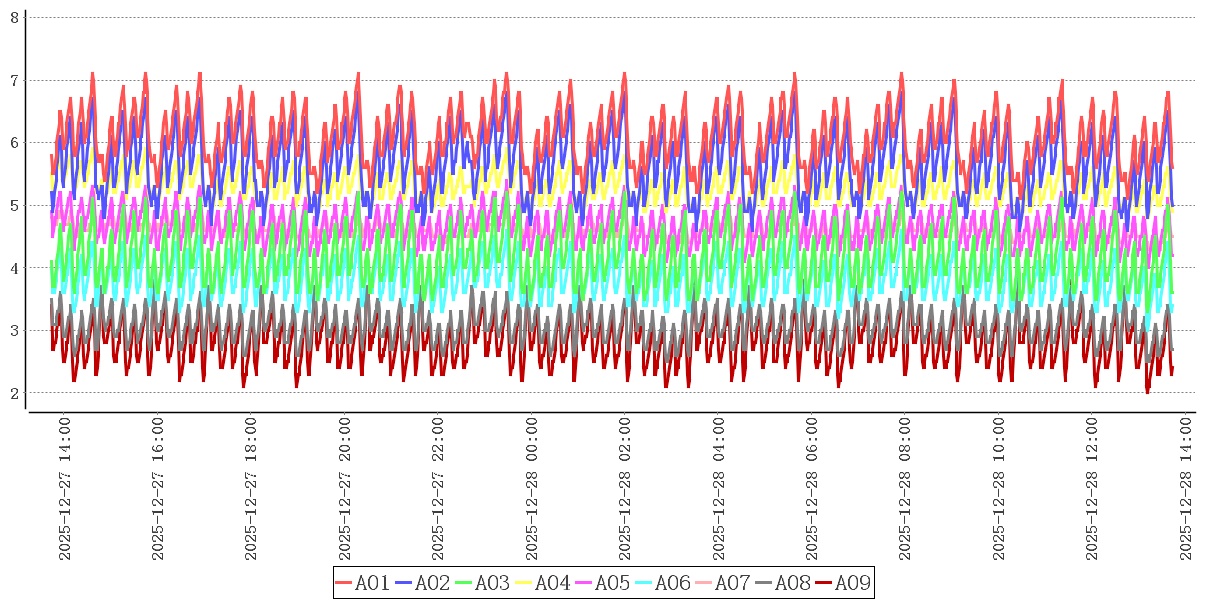The width and height of the screenshot is (1207, 600).
Task: Select the 2025-12-28 12:00 axis label
Action: [x=1093, y=489]
